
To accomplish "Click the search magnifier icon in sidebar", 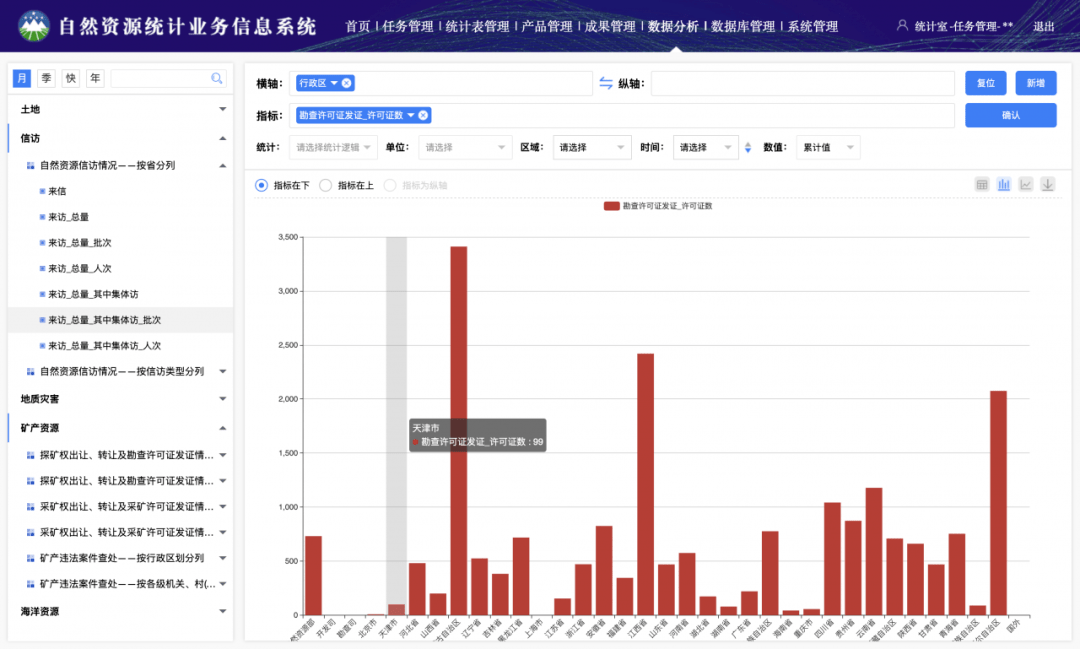I will pos(216,78).
